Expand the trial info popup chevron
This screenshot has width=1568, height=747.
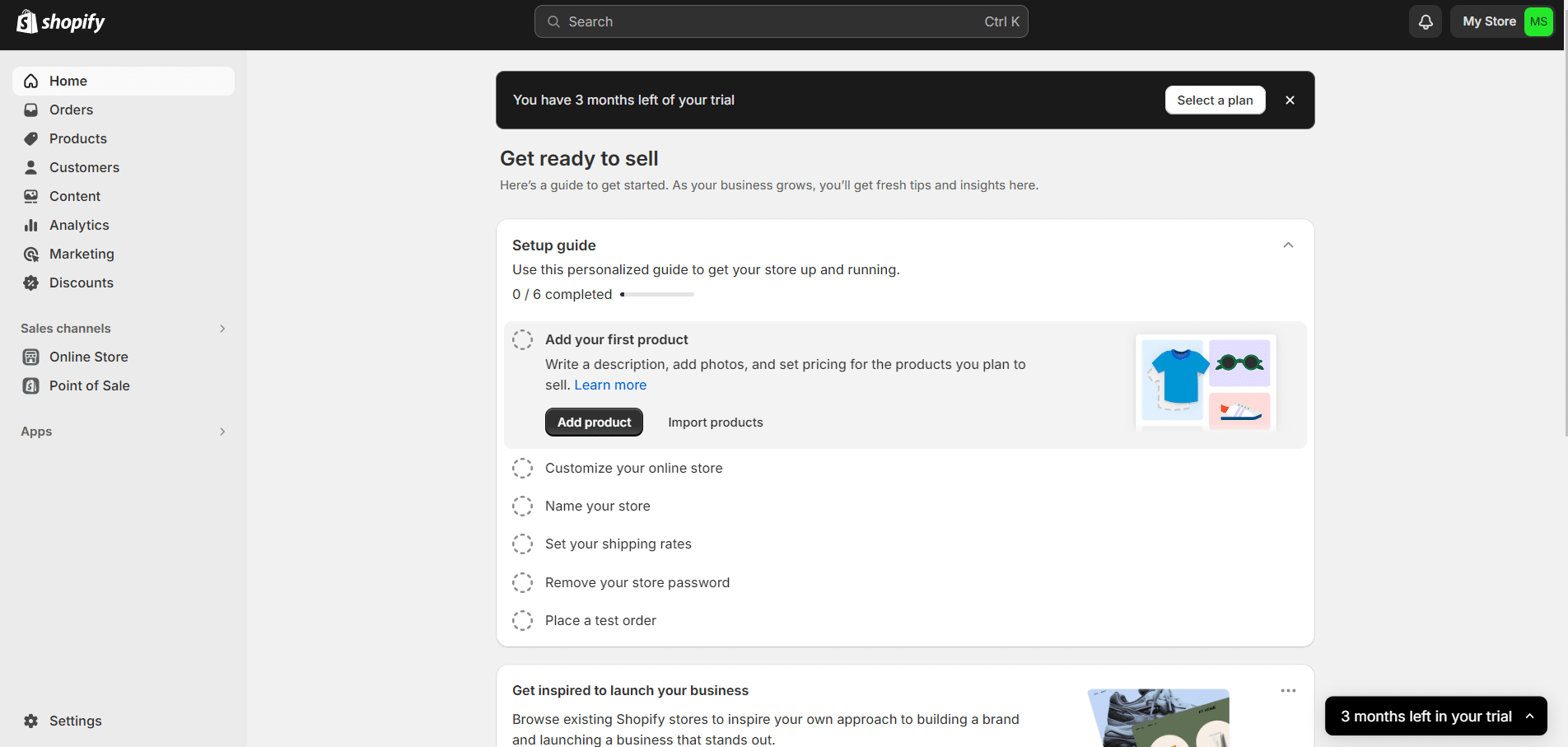pos(1529,717)
